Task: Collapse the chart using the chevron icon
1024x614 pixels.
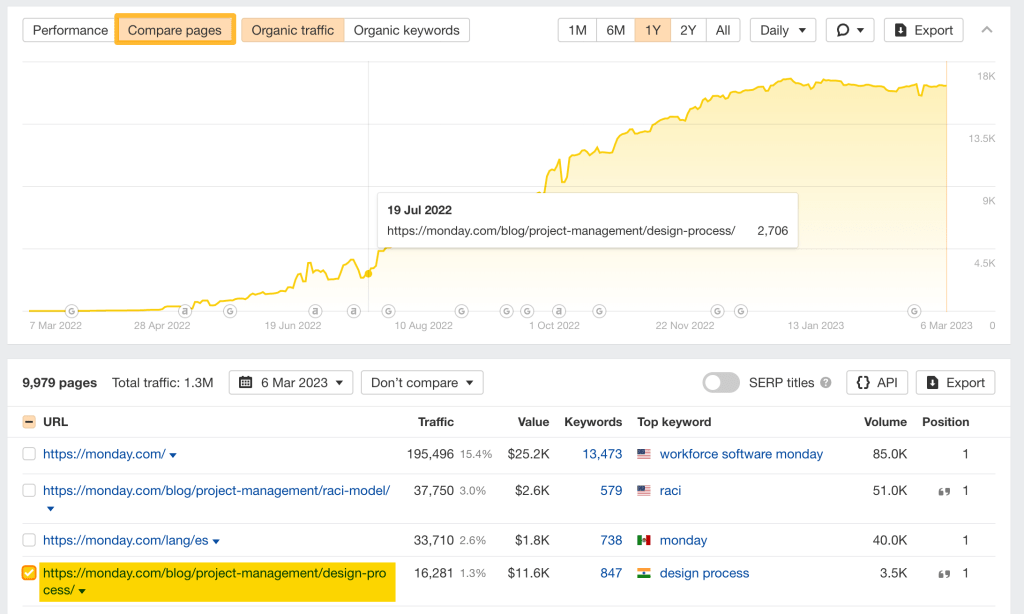Action: tap(988, 30)
